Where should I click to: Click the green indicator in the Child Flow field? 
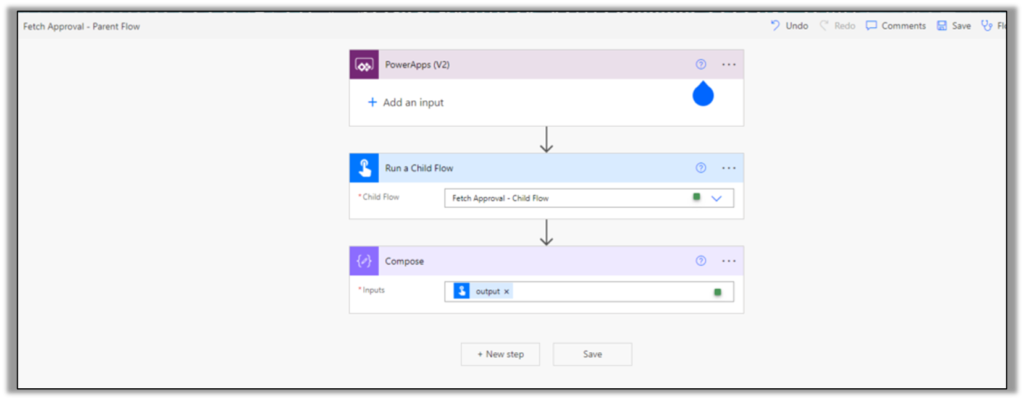click(x=697, y=197)
